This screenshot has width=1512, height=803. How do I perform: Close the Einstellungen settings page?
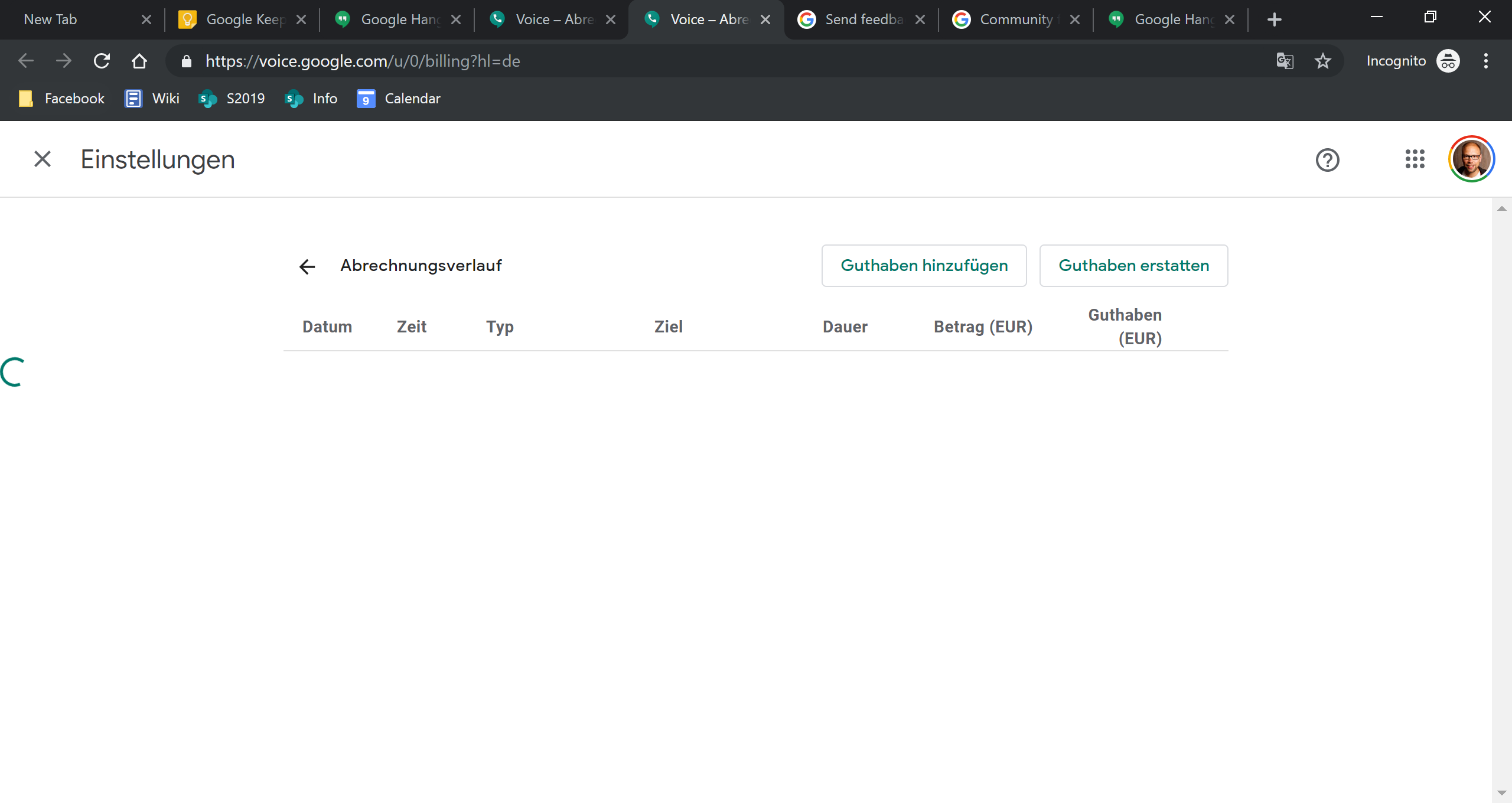(x=43, y=159)
